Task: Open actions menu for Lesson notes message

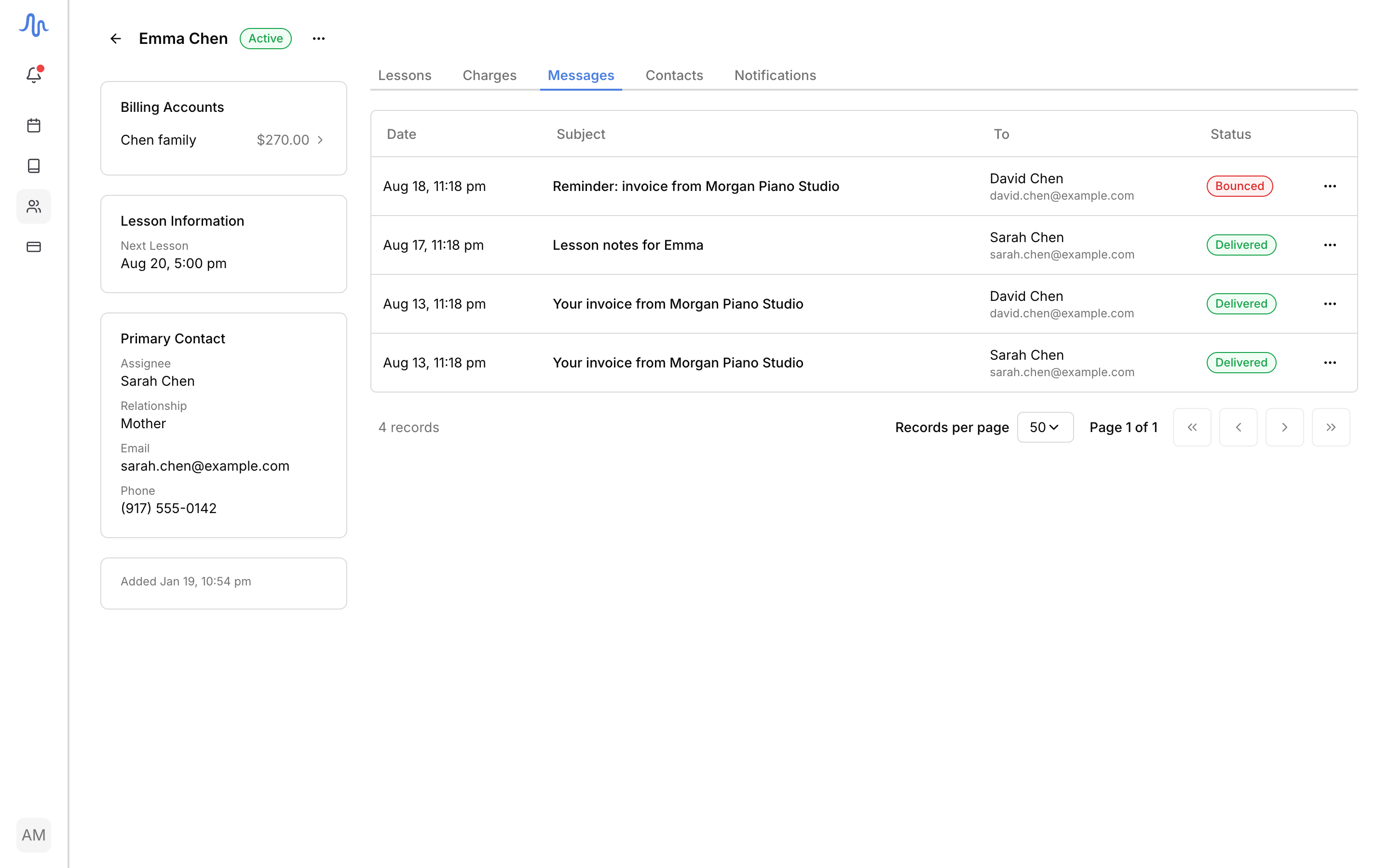Action: [x=1330, y=245]
